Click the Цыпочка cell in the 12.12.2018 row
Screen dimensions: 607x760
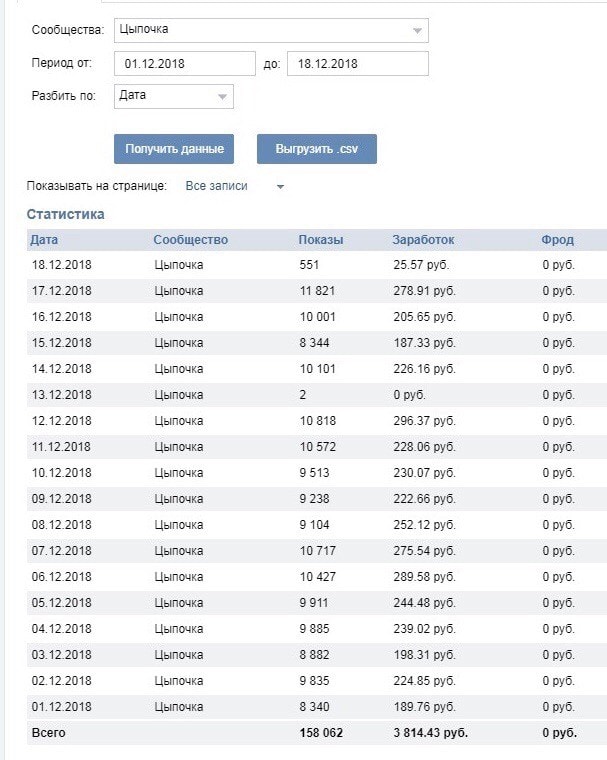tap(179, 421)
